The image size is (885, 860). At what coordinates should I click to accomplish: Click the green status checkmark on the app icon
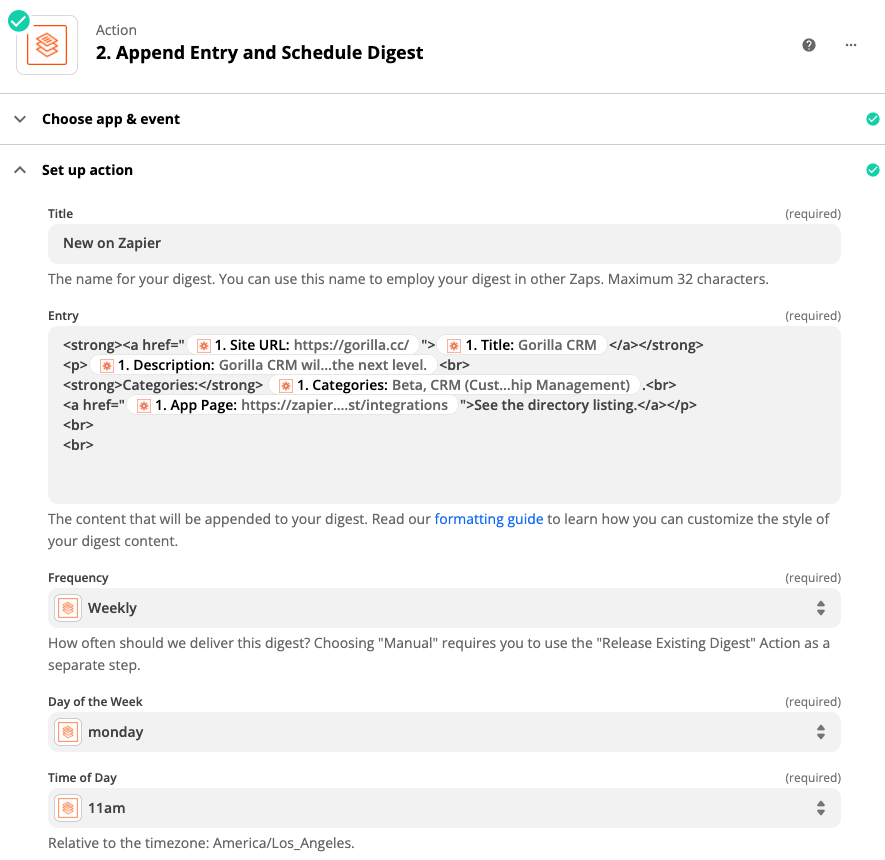[19, 21]
